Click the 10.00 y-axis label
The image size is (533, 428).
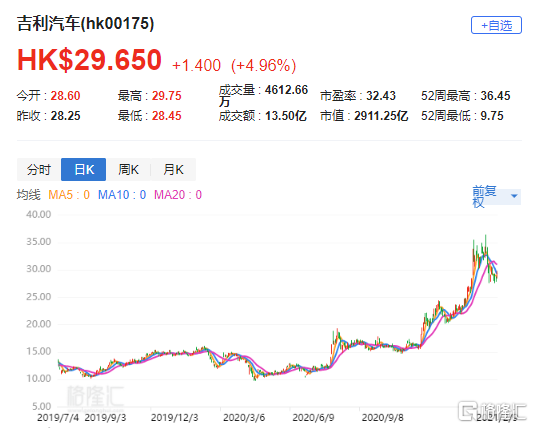tap(38, 378)
